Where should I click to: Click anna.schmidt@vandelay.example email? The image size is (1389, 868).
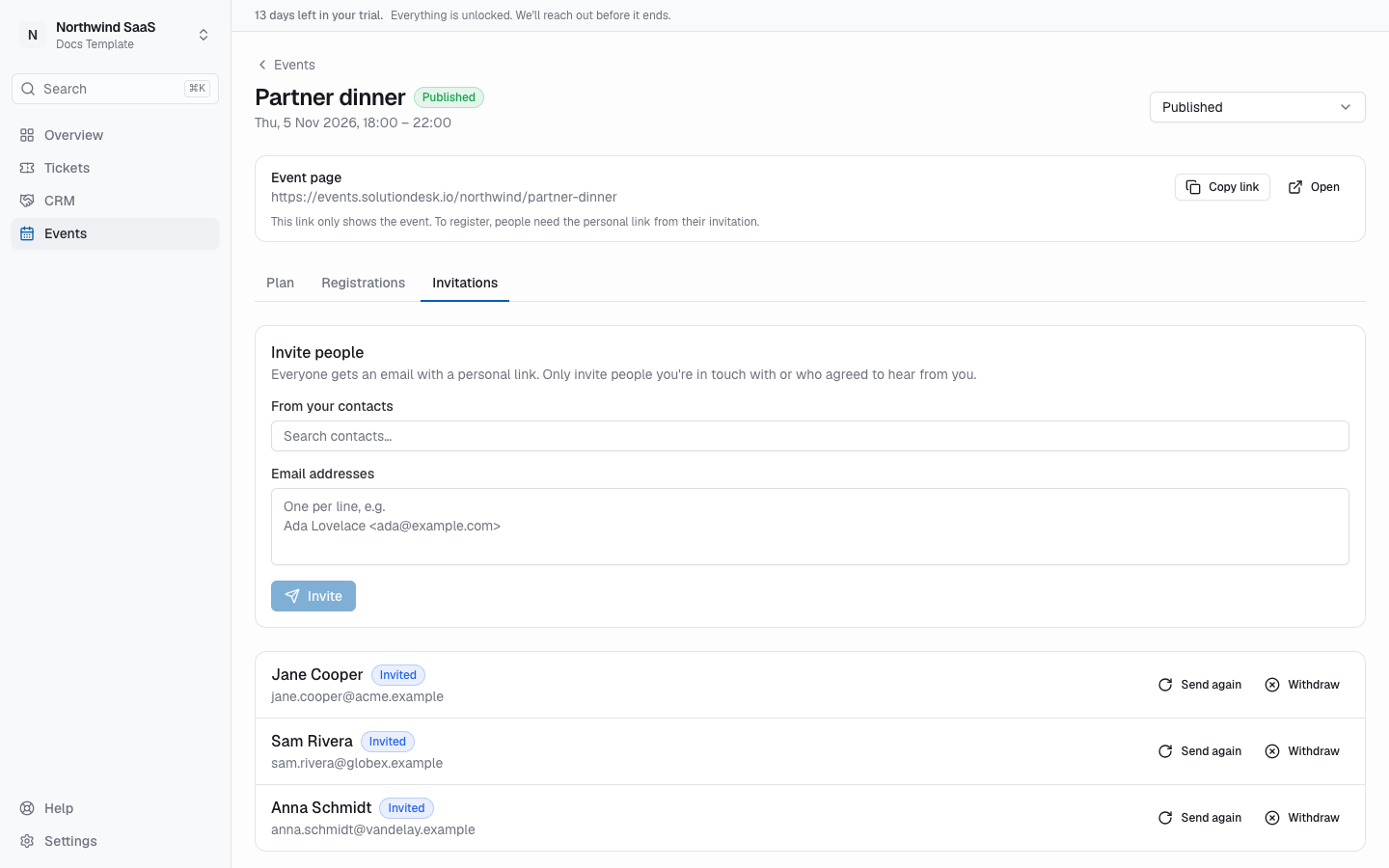pyautogui.click(x=373, y=829)
